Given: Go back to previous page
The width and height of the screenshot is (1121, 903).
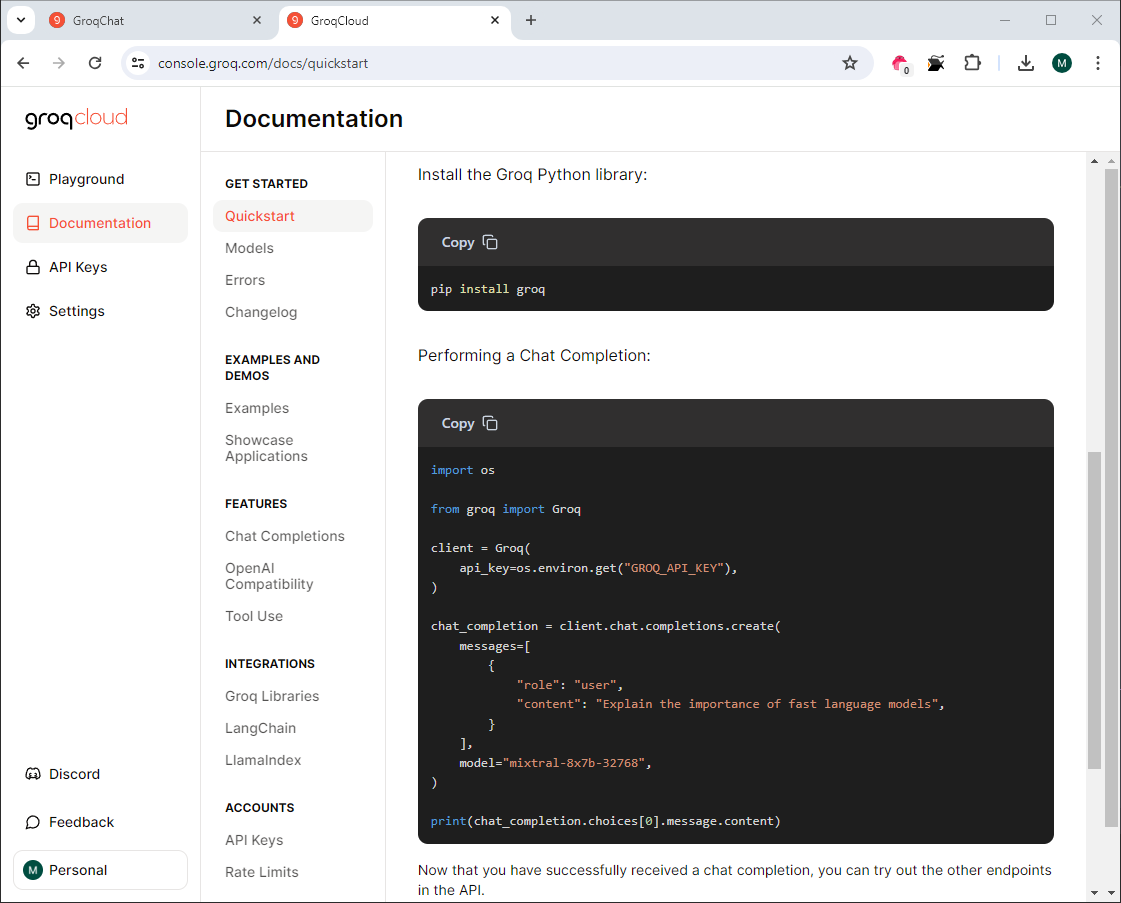Looking at the screenshot, I should point(23,63).
